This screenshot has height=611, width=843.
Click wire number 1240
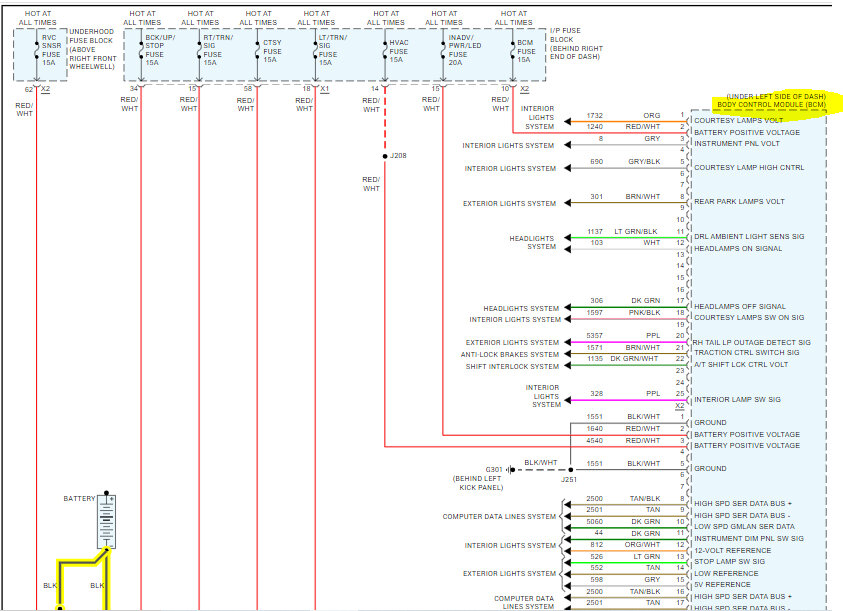(595, 126)
